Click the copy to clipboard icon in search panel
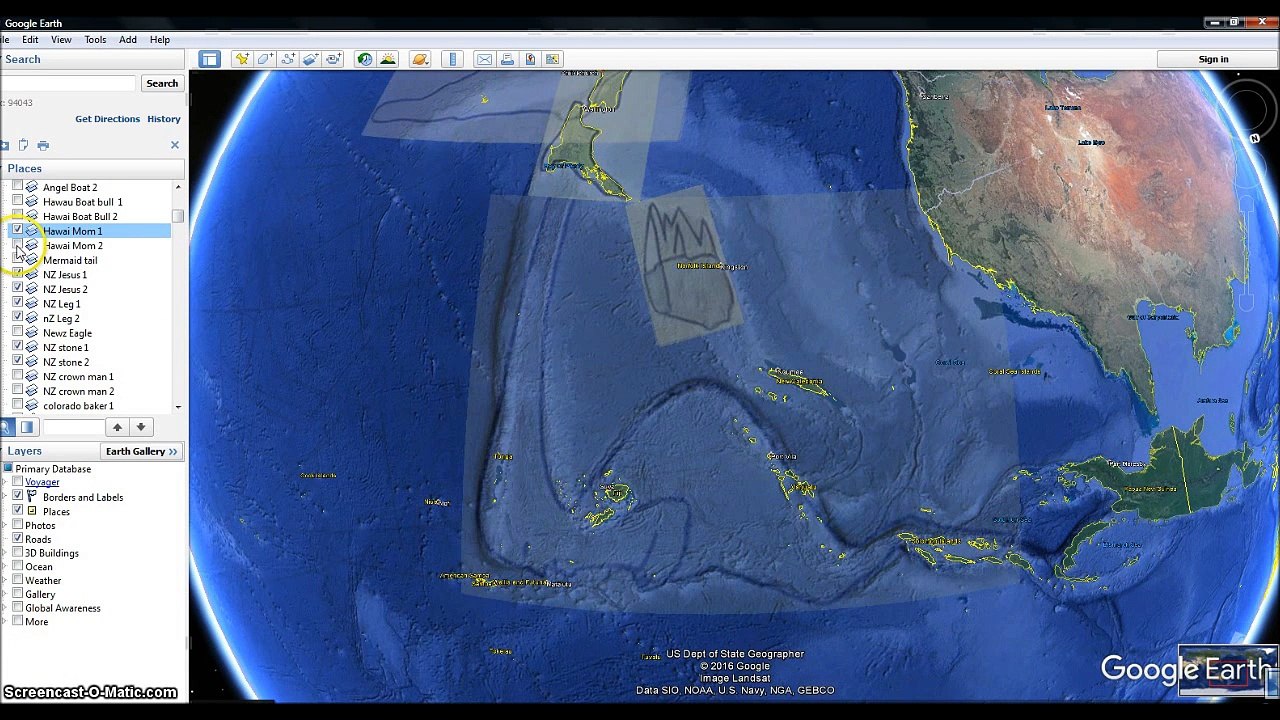This screenshot has width=1280, height=720. 23,145
